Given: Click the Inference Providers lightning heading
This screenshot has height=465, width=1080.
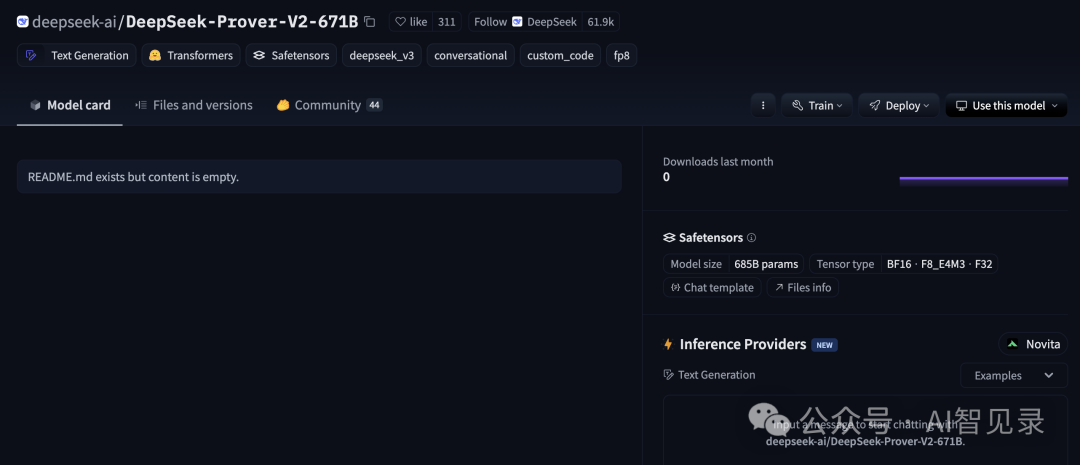Looking at the screenshot, I should pos(734,344).
